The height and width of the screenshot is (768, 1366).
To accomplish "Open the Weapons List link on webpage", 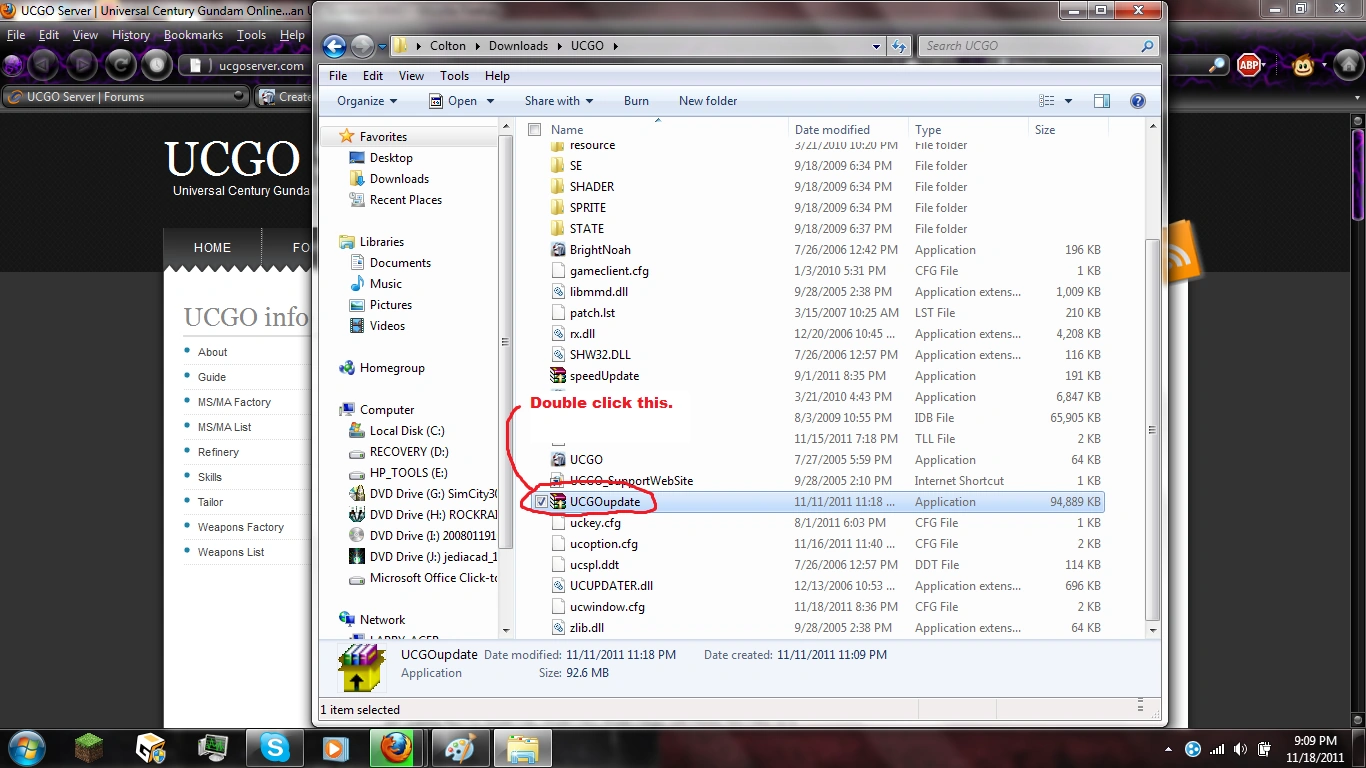I will click(231, 552).
